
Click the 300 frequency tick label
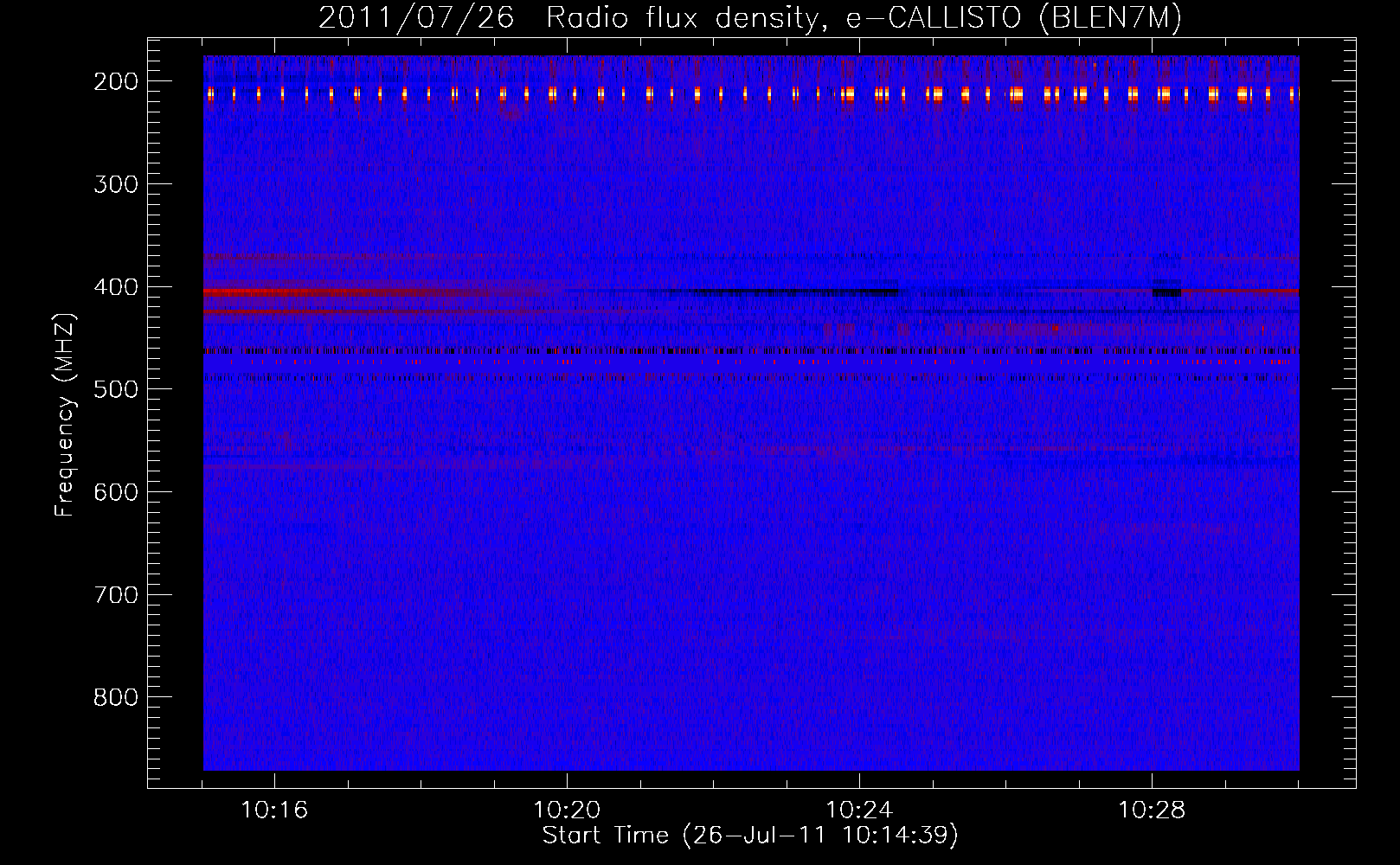[116, 184]
